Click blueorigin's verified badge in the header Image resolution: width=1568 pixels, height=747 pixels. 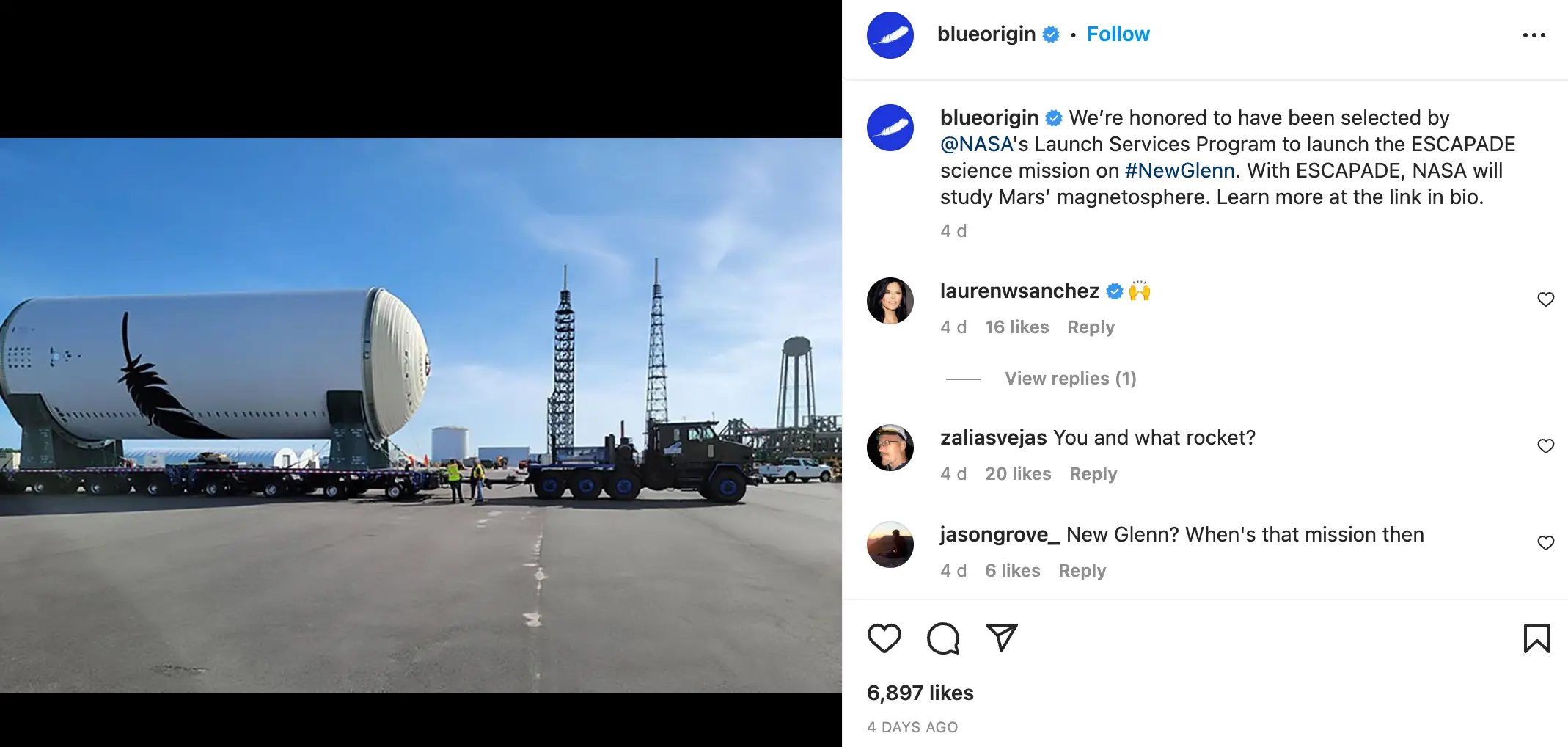click(x=1051, y=34)
